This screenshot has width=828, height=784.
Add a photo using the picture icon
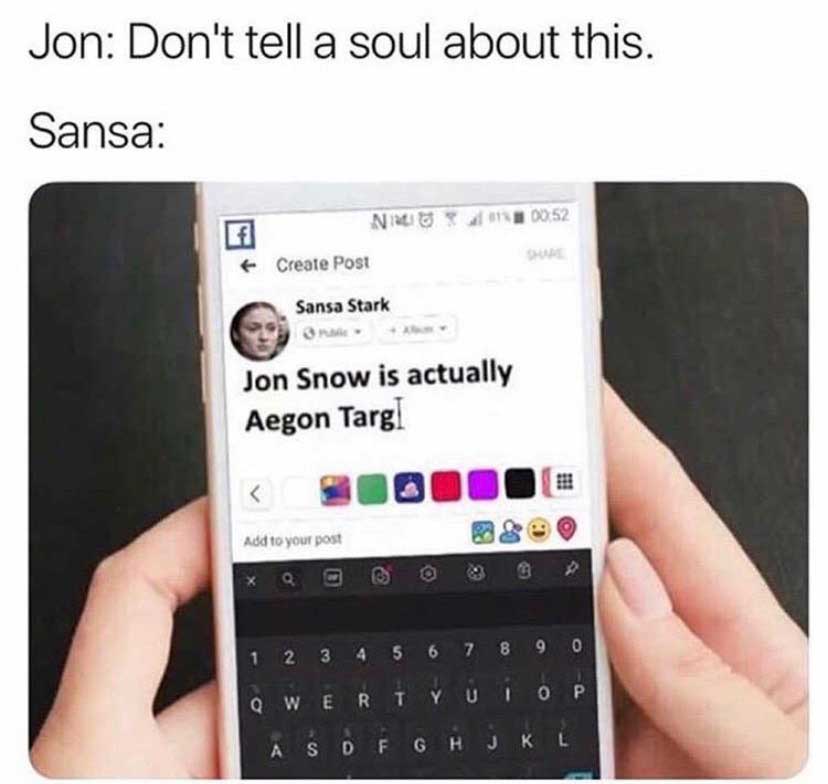[x=483, y=532]
